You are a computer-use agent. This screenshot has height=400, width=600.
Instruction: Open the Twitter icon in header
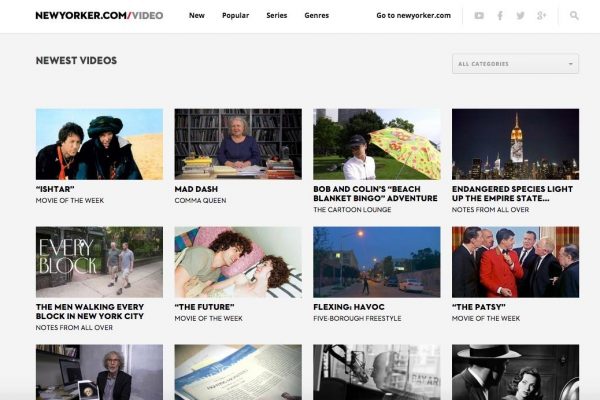tap(520, 16)
